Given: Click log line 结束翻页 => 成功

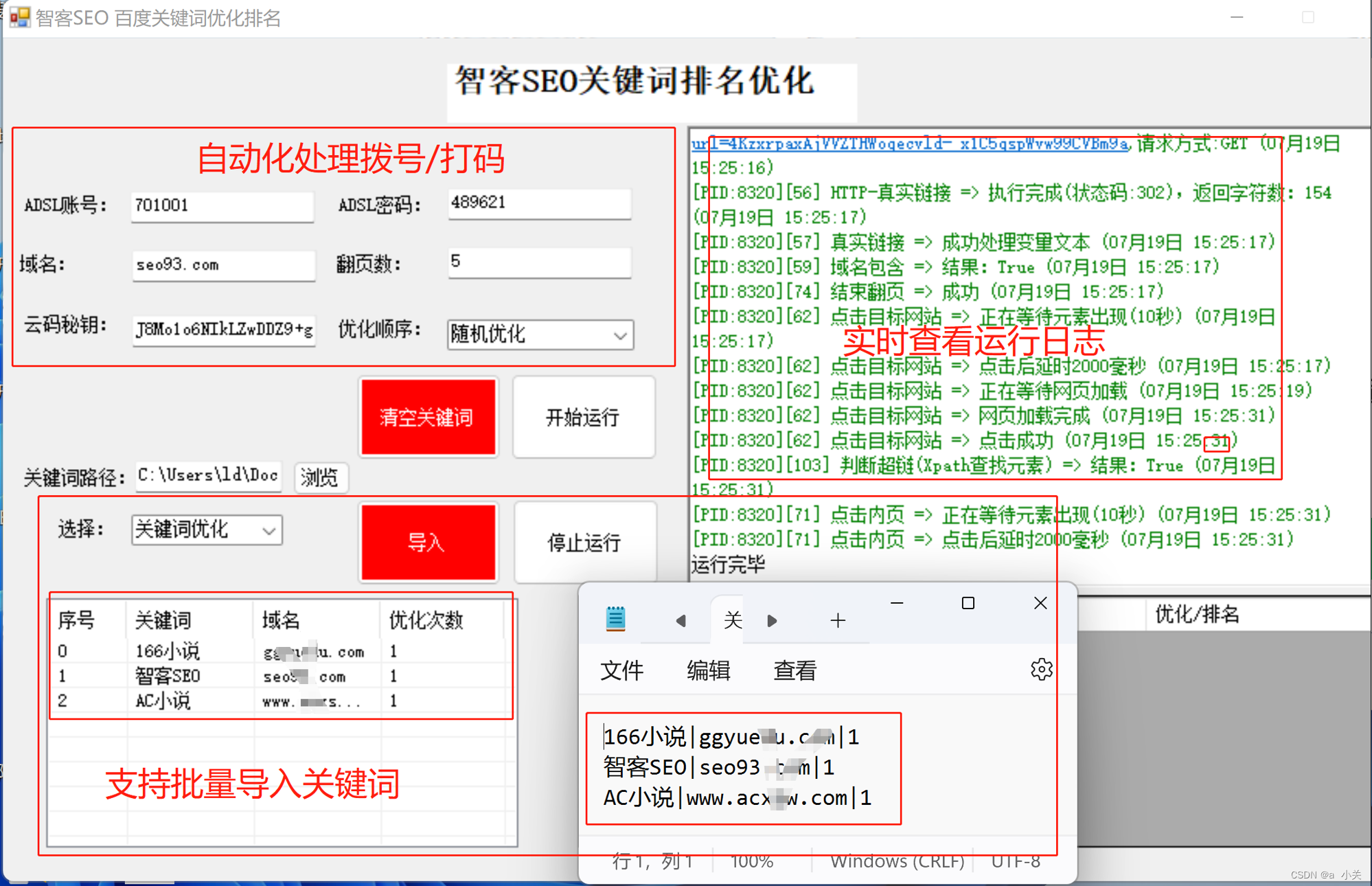Looking at the screenshot, I should 928,292.
